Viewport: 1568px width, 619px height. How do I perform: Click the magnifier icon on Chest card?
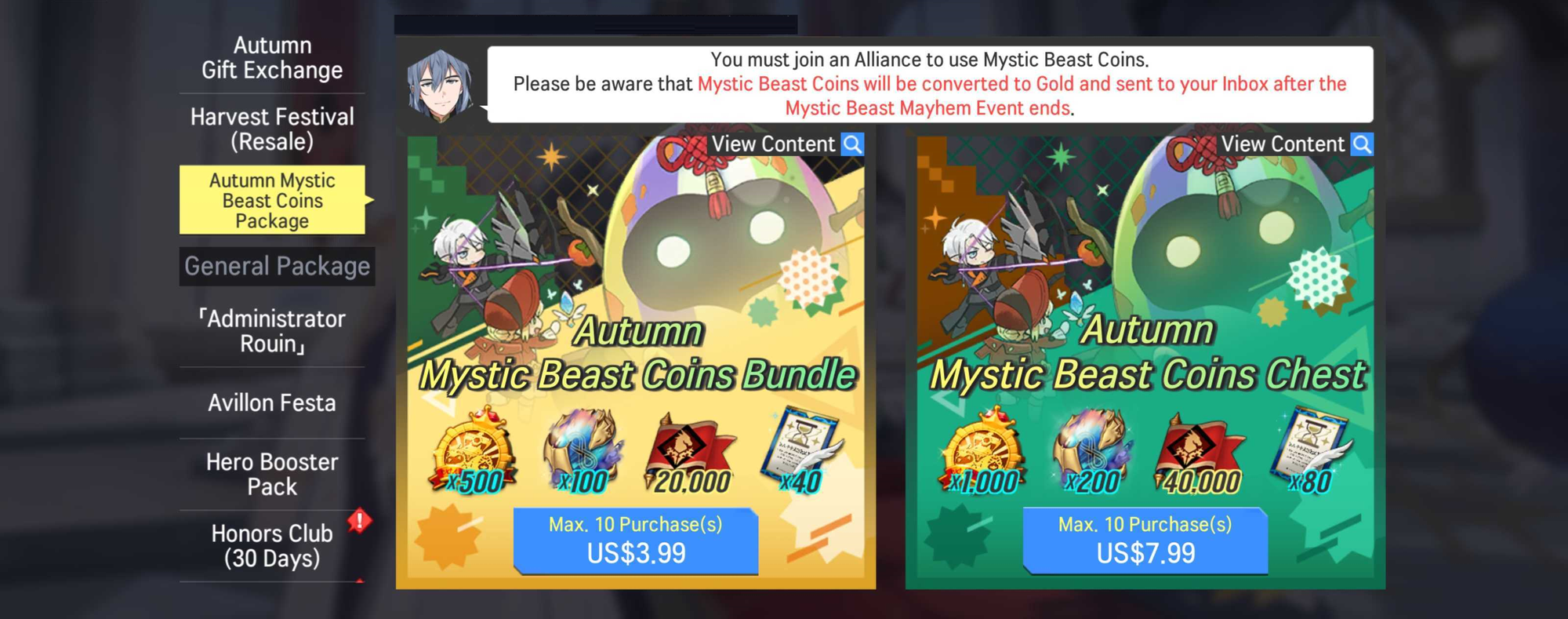pyautogui.click(x=1362, y=144)
